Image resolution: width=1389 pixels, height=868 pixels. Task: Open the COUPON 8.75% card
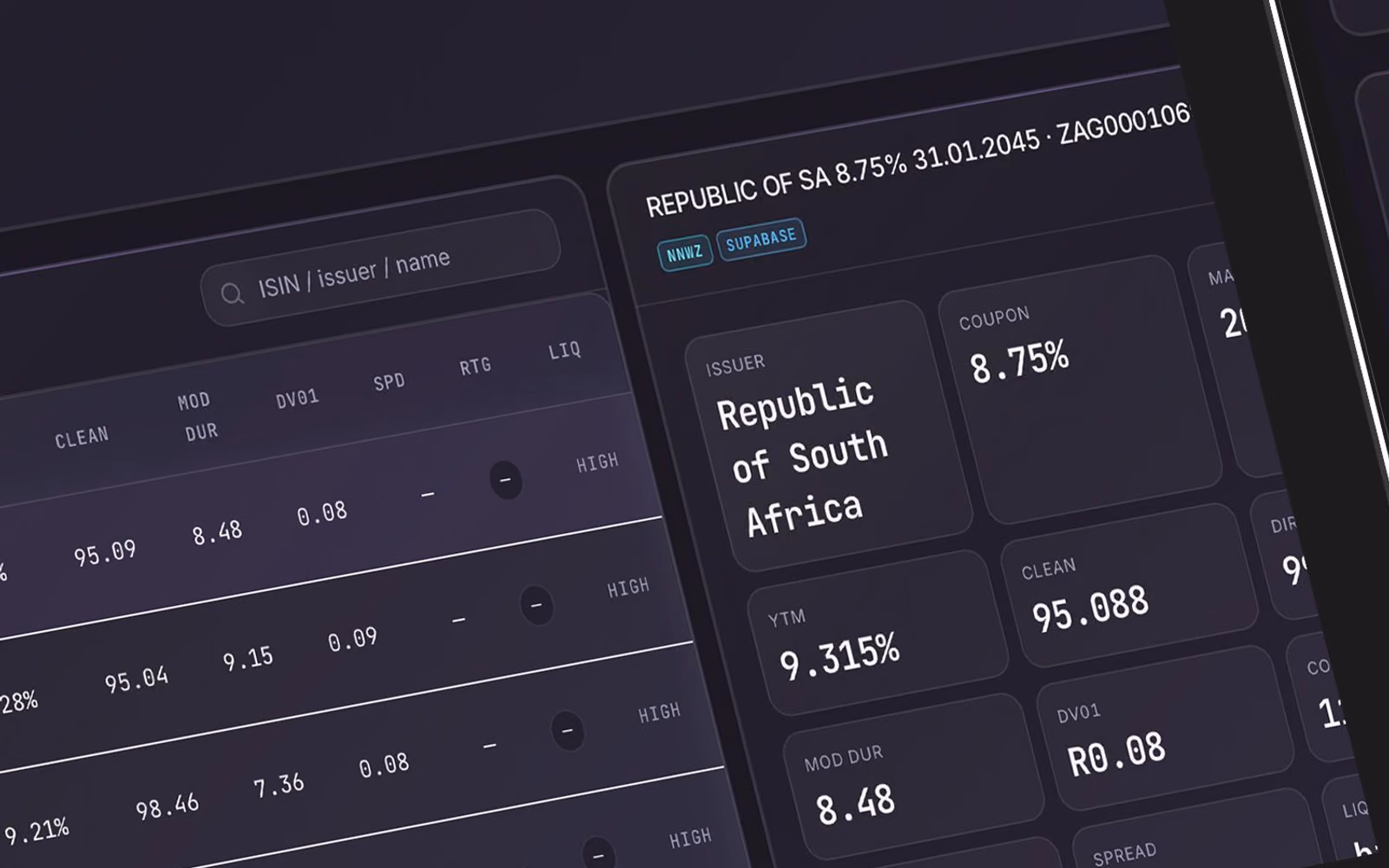1079,389
